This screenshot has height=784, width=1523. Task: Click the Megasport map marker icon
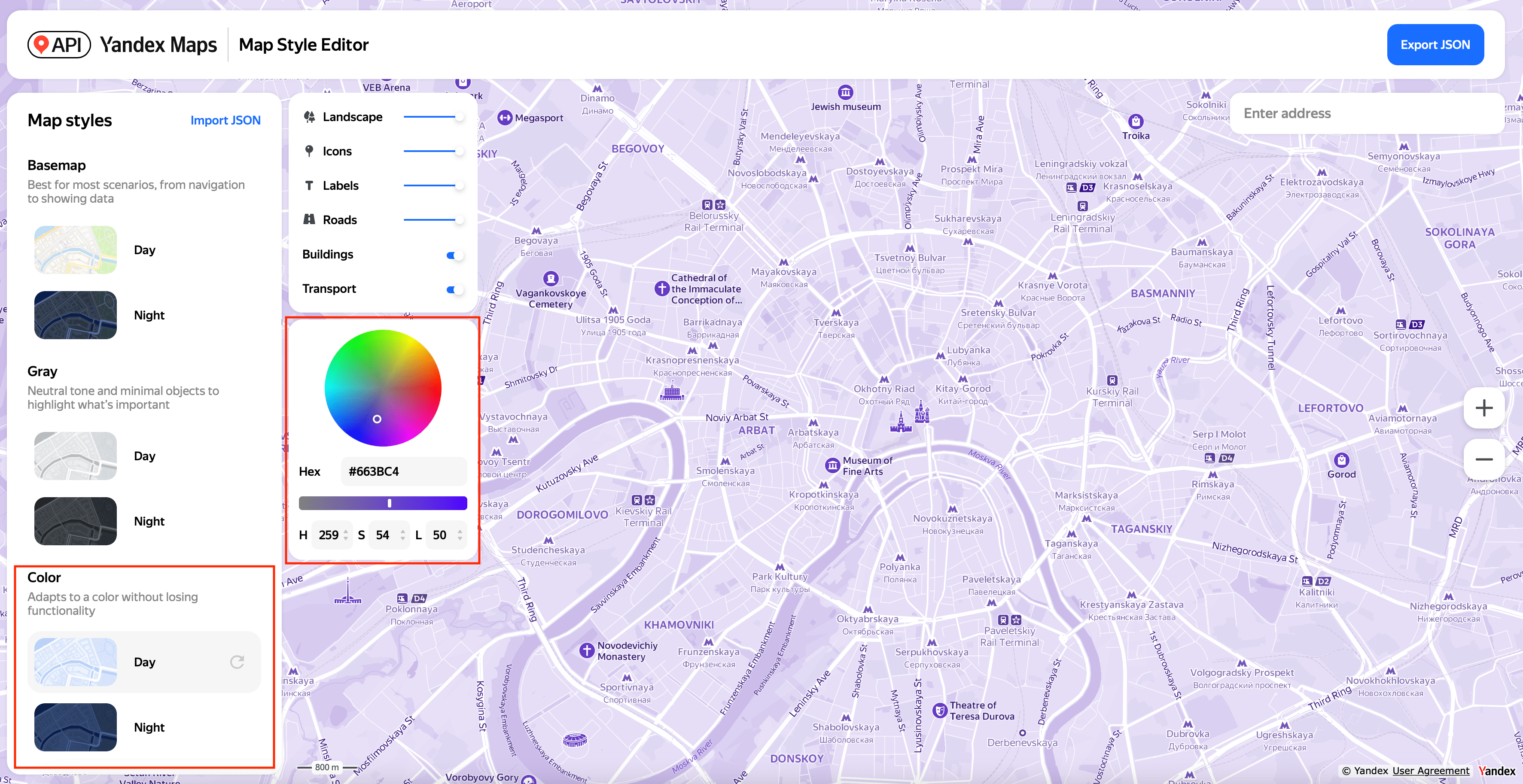(504, 118)
